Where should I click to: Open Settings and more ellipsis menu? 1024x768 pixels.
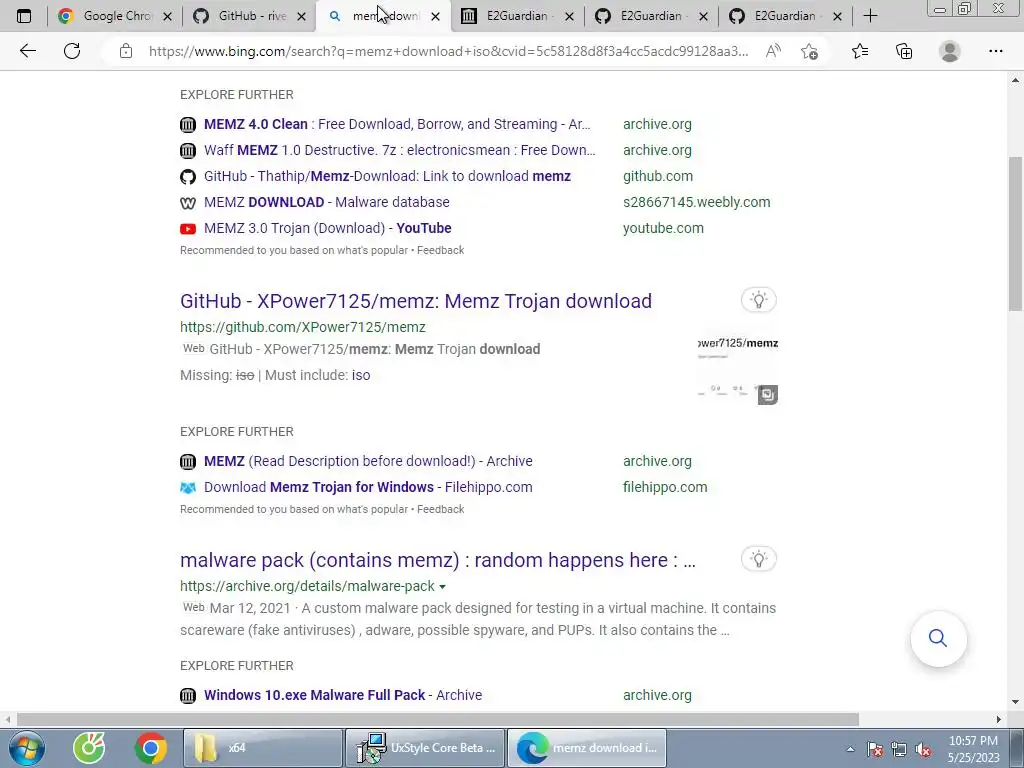(x=995, y=51)
